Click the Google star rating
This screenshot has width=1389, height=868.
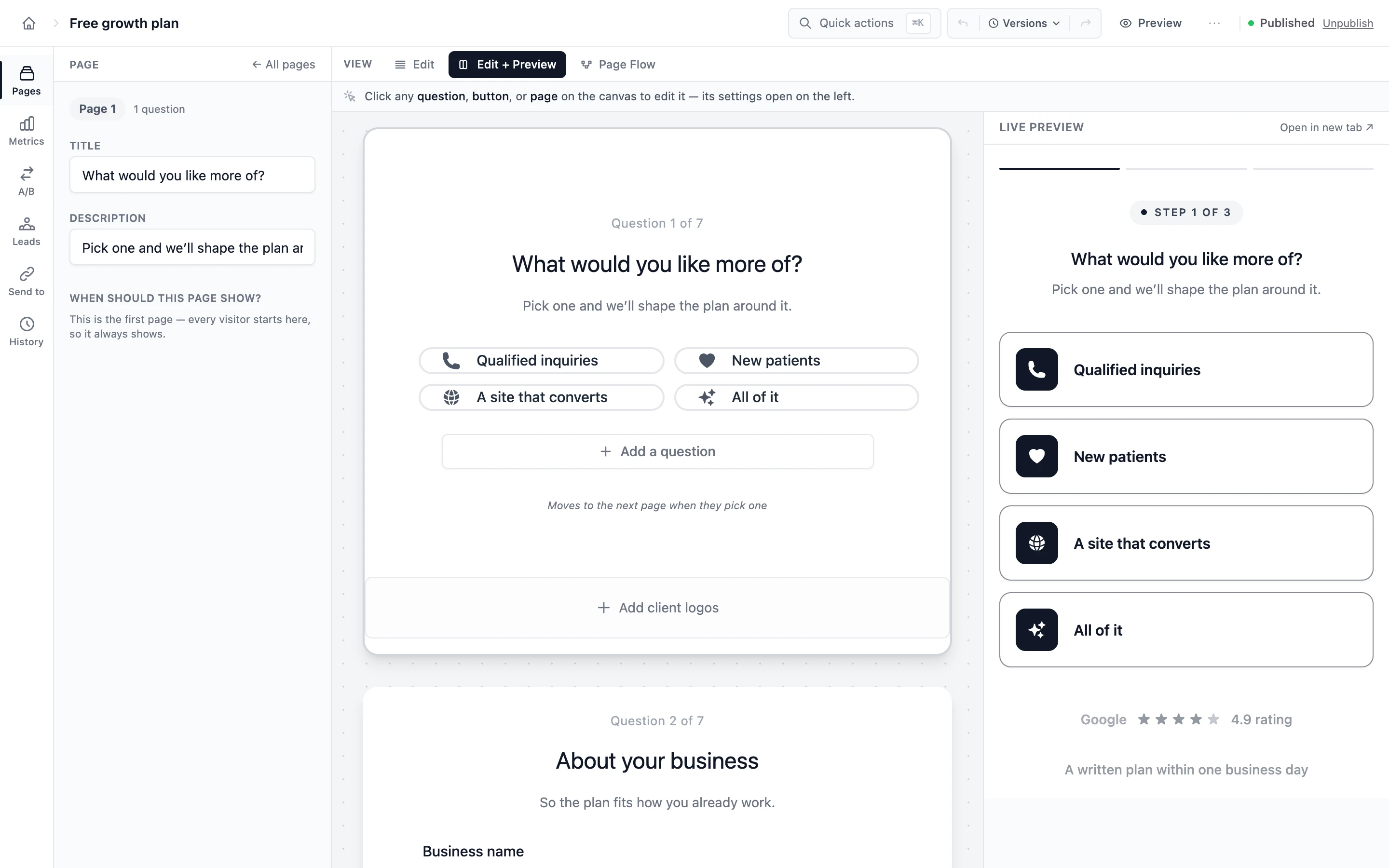click(1178, 719)
